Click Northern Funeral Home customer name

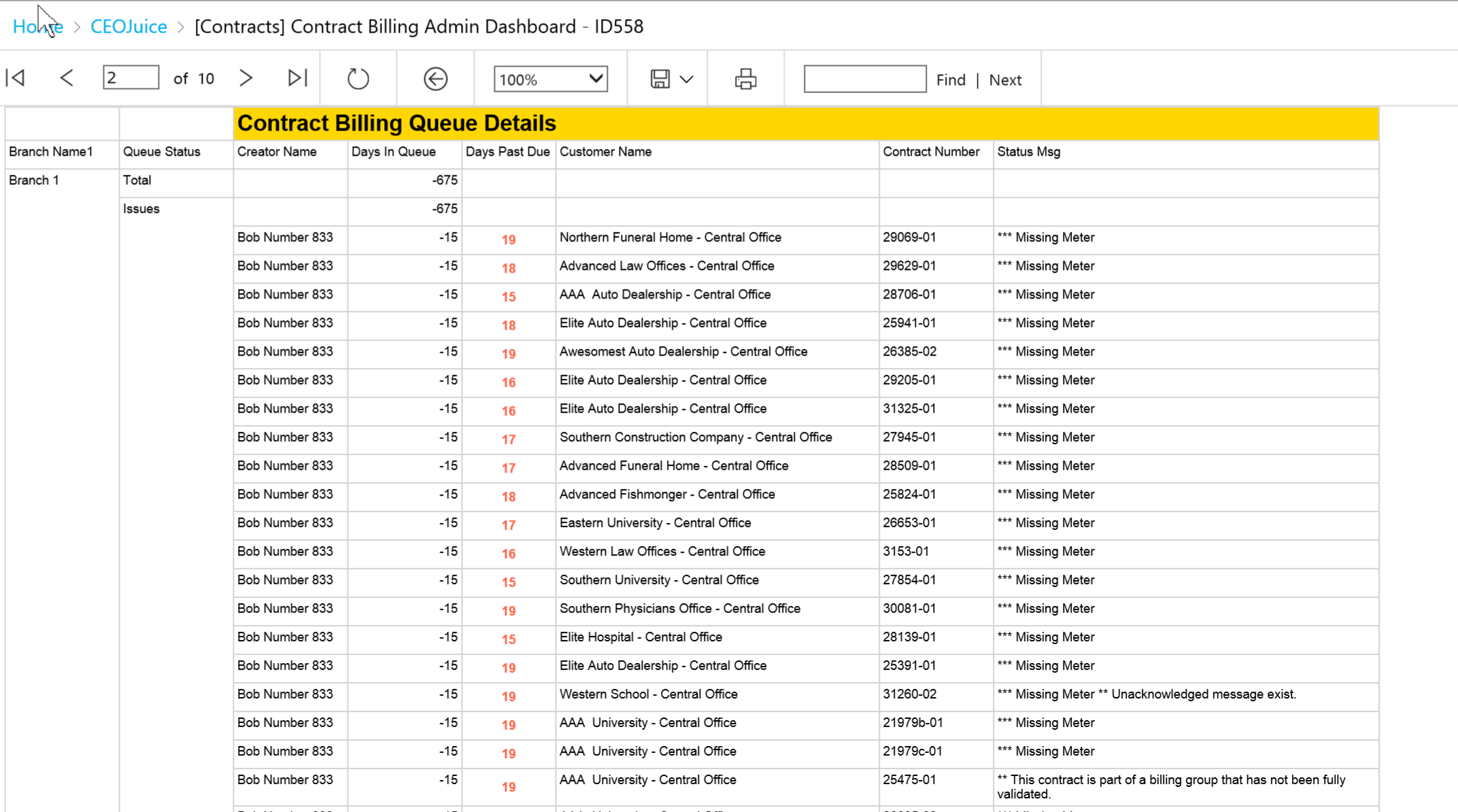[671, 237]
